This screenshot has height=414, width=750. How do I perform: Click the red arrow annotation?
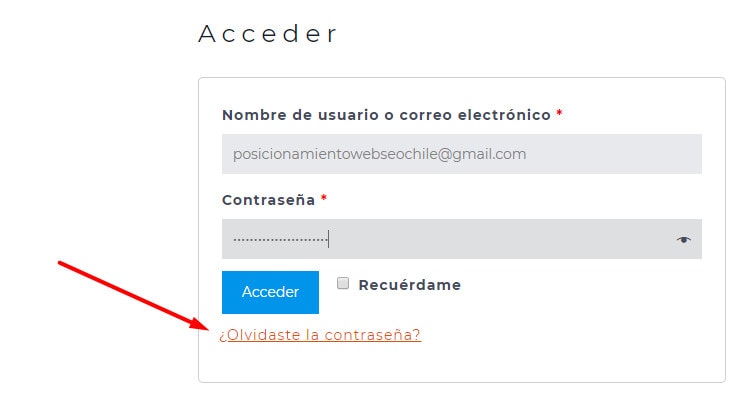click(133, 295)
